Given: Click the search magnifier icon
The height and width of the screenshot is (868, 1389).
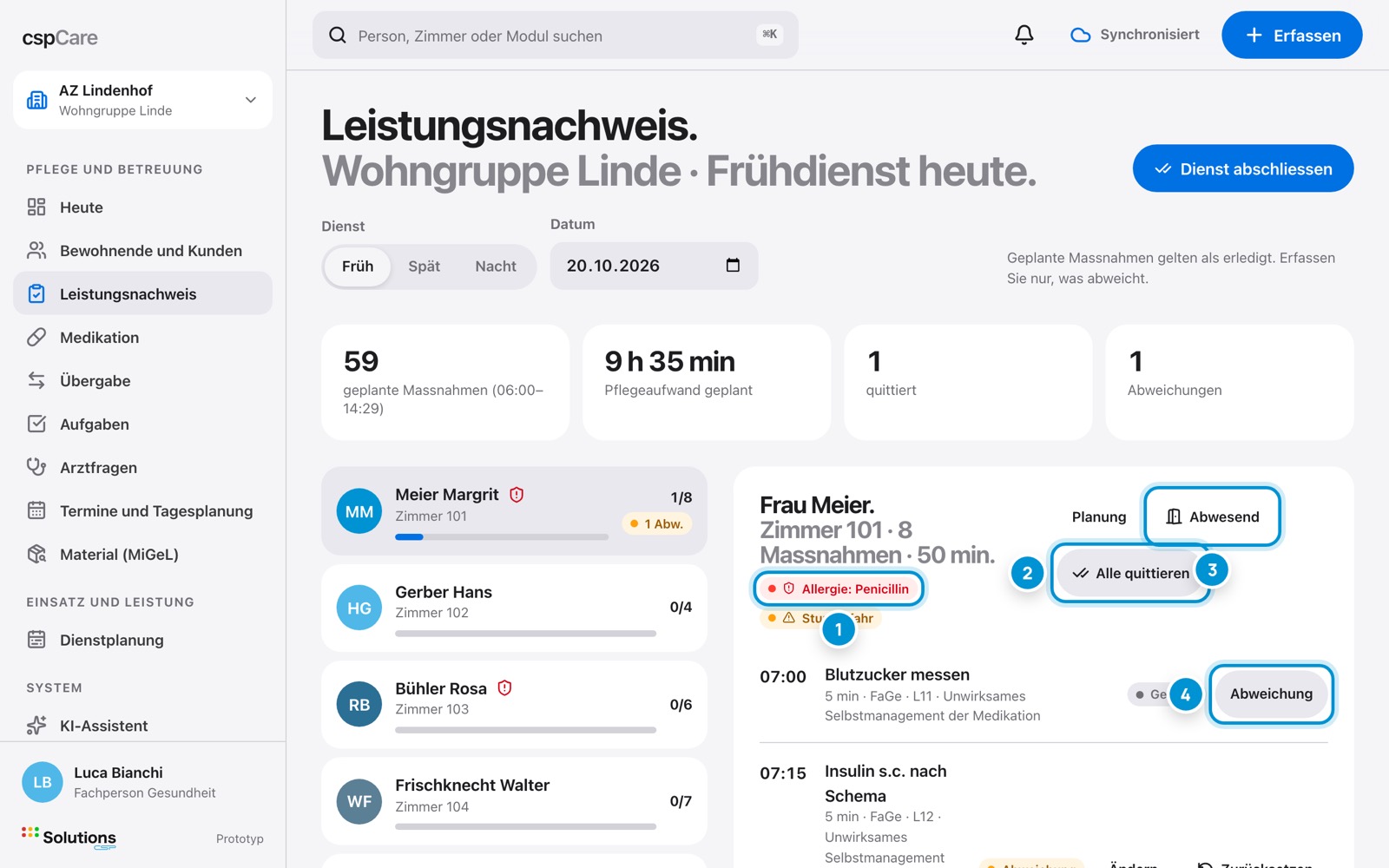Looking at the screenshot, I should (338, 36).
